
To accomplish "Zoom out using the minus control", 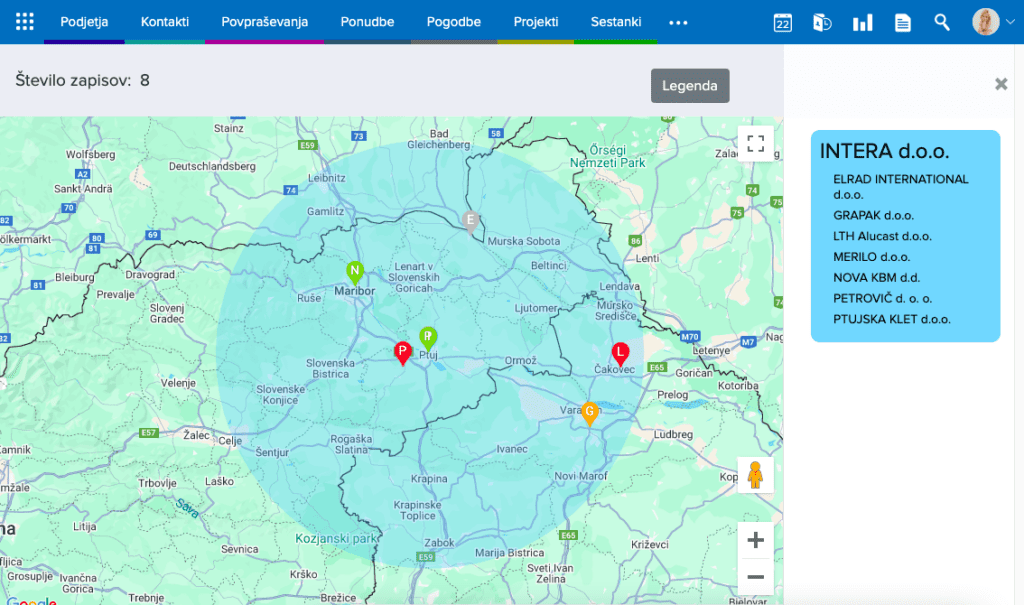I will point(755,577).
